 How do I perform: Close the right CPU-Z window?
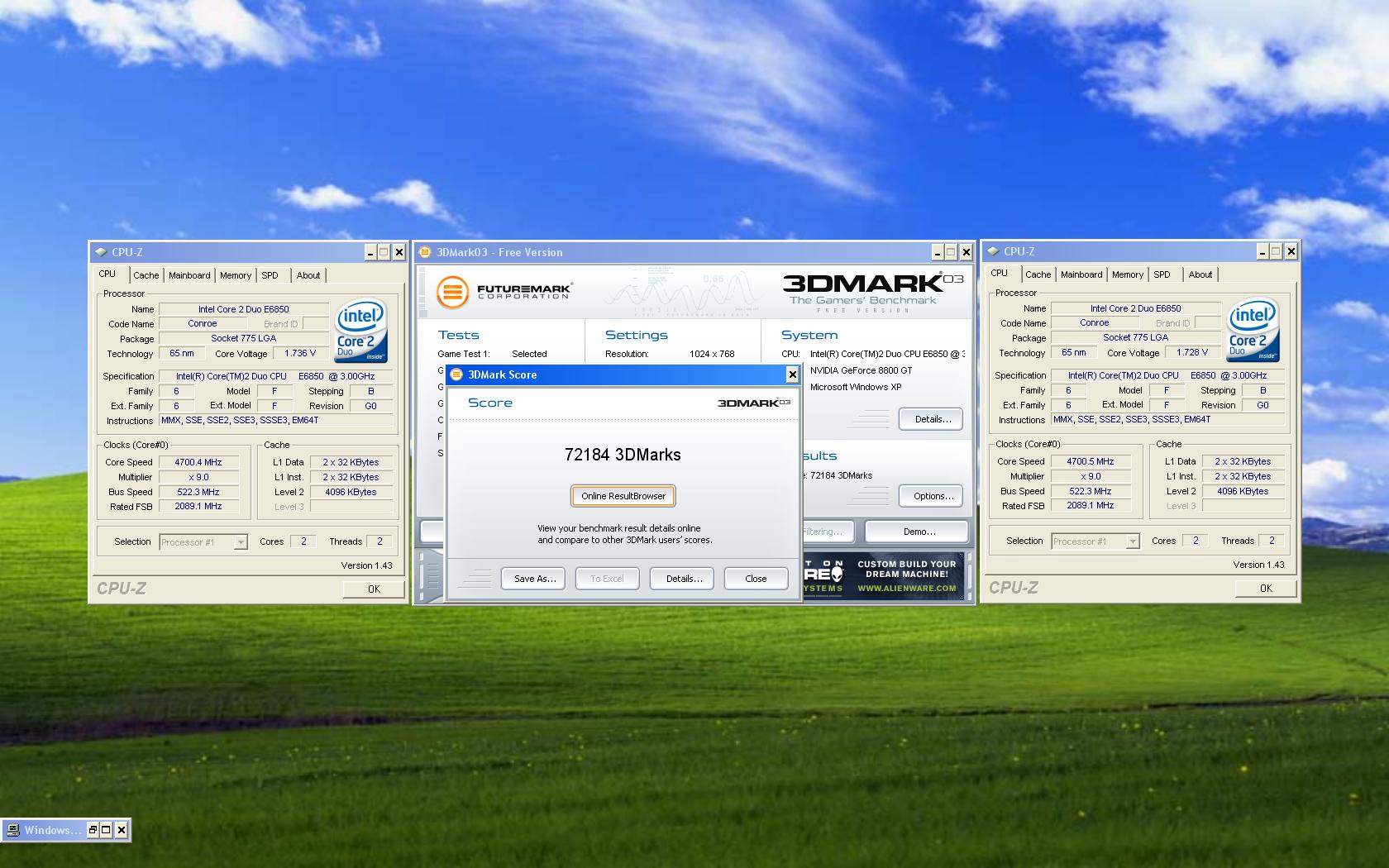click(1291, 251)
